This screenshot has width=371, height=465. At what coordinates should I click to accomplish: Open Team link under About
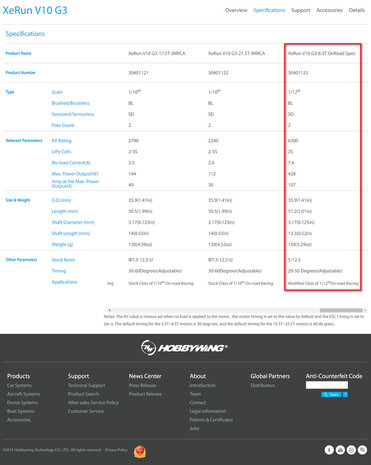click(195, 394)
